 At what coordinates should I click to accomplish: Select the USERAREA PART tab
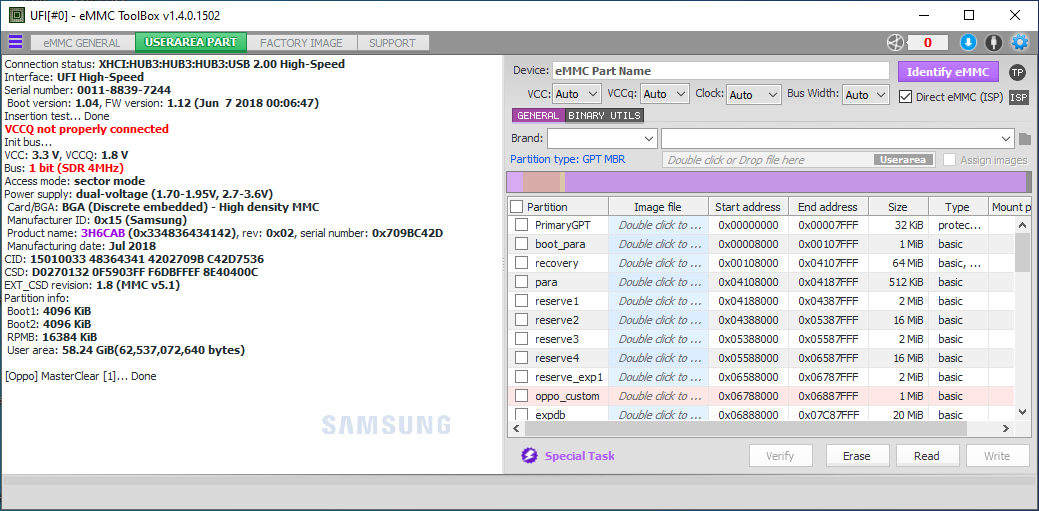click(x=191, y=42)
